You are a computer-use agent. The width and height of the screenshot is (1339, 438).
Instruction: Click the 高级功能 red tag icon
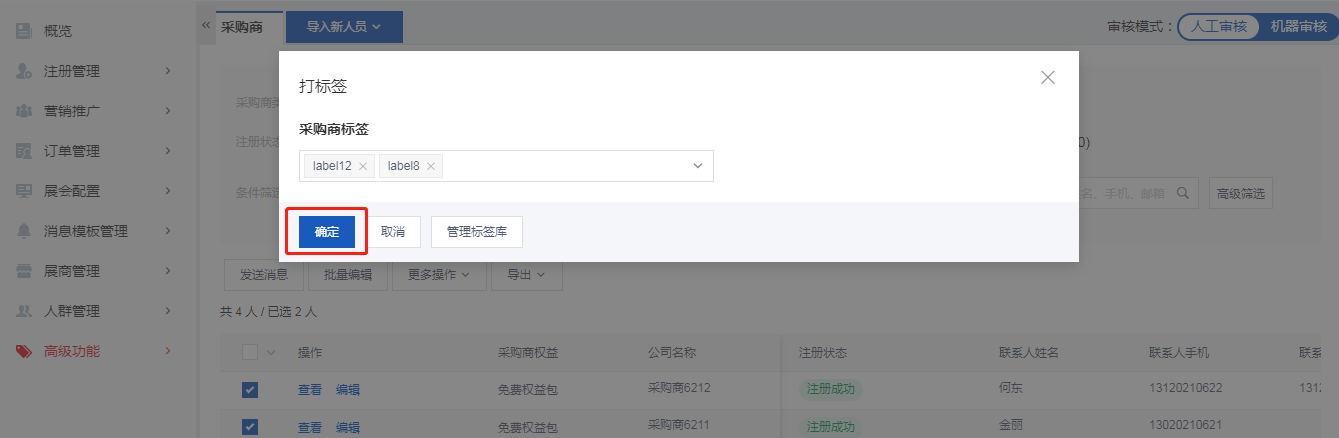24,351
